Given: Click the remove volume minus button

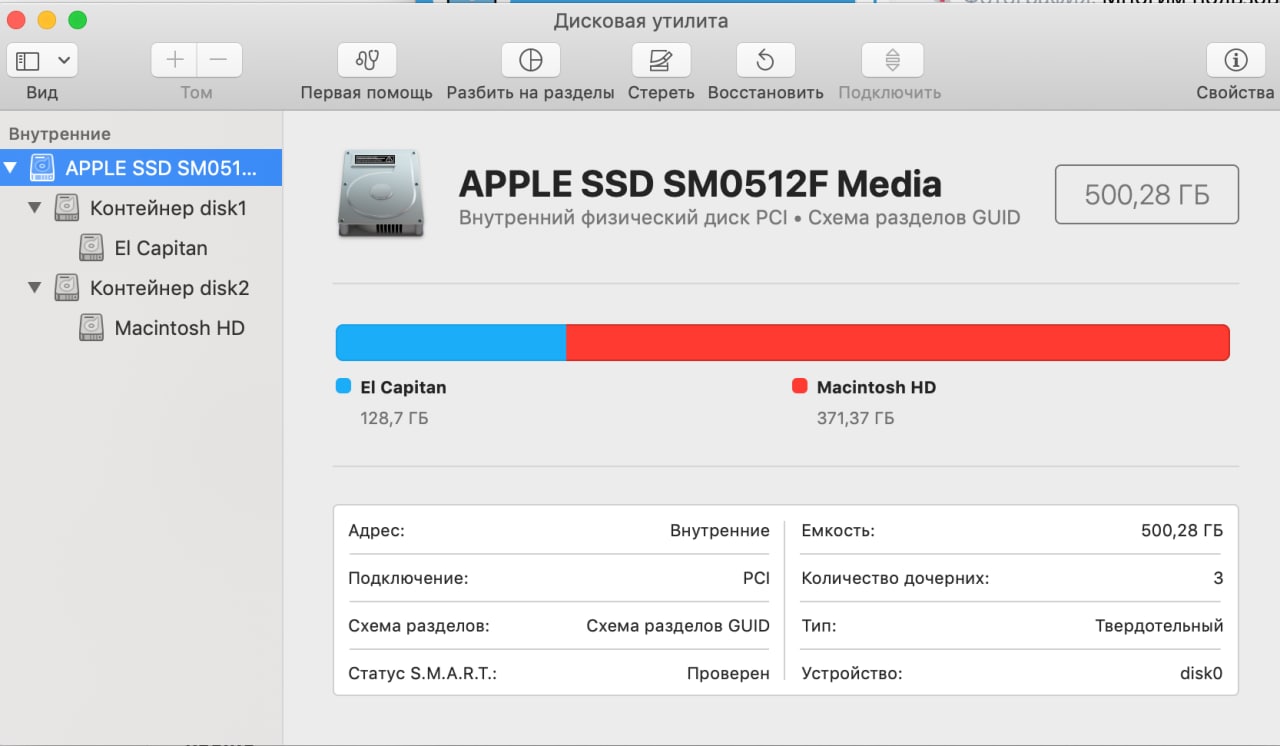Looking at the screenshot, I should 219,60.
